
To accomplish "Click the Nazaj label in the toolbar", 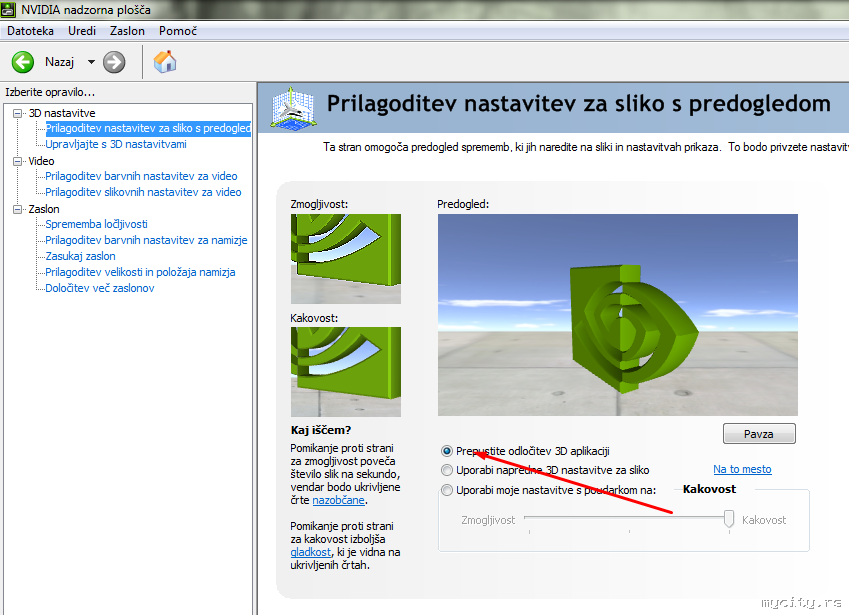I will coord(60,62).
